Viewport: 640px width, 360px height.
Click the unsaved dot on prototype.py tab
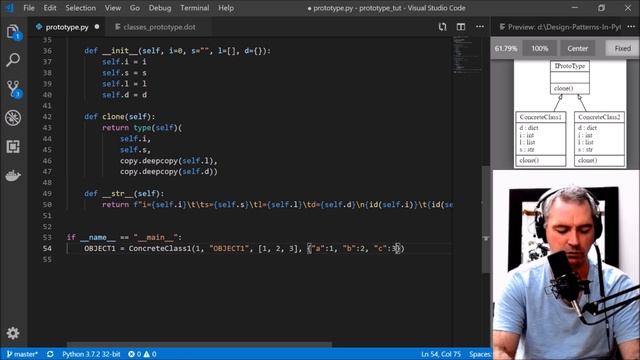(97, 27)
